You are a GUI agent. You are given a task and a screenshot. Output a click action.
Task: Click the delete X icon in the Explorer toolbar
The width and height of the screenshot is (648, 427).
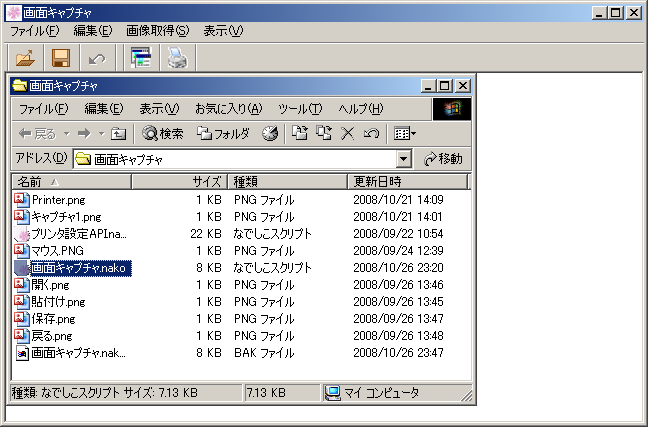pos(348,134)
